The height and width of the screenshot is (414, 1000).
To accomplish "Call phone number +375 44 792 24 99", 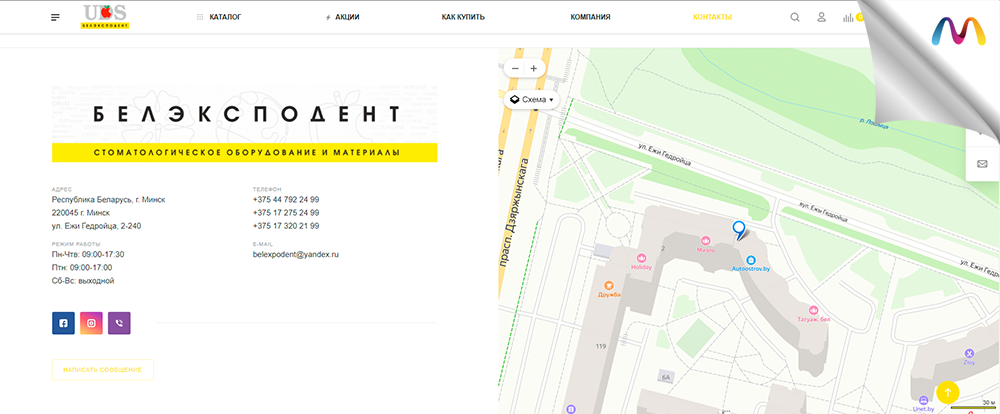I will click(286, 200).
